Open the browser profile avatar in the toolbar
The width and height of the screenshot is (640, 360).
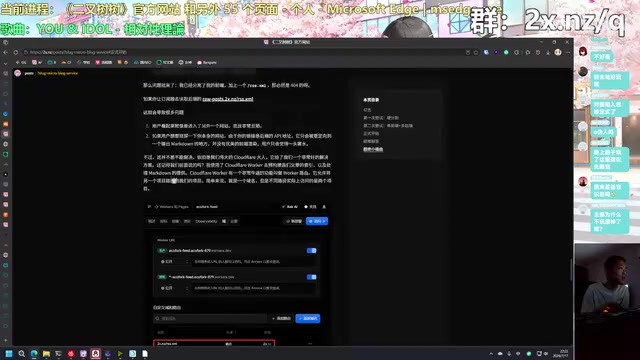[x=558, y=52]
